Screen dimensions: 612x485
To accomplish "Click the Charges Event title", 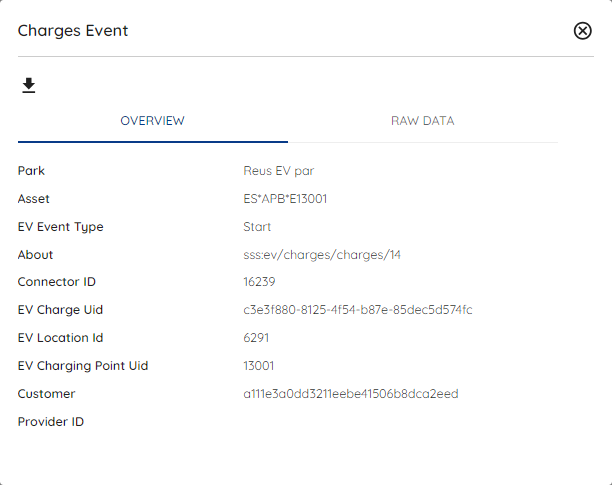I will (x=73, y=31).
